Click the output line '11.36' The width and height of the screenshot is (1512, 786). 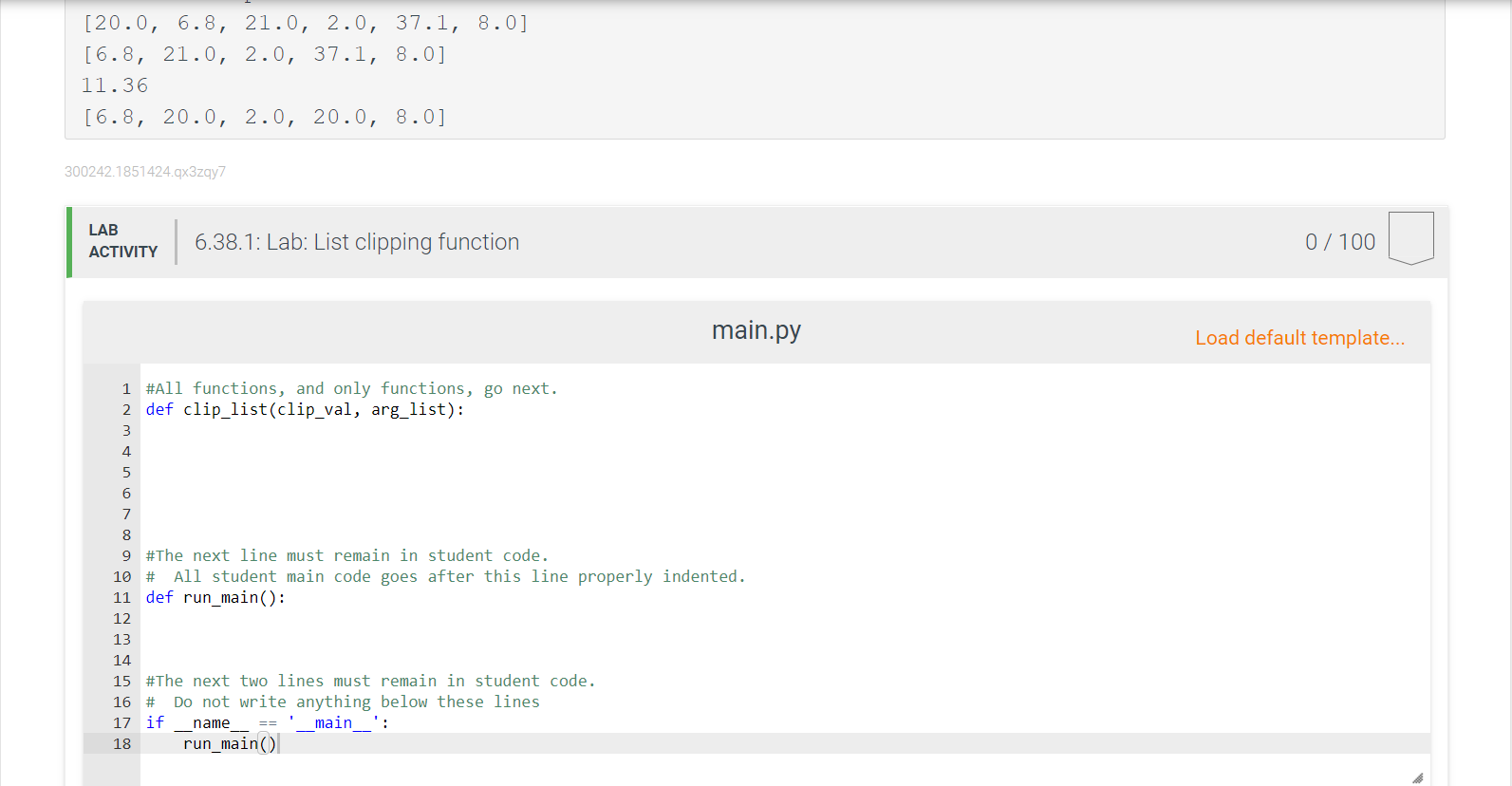115,85
